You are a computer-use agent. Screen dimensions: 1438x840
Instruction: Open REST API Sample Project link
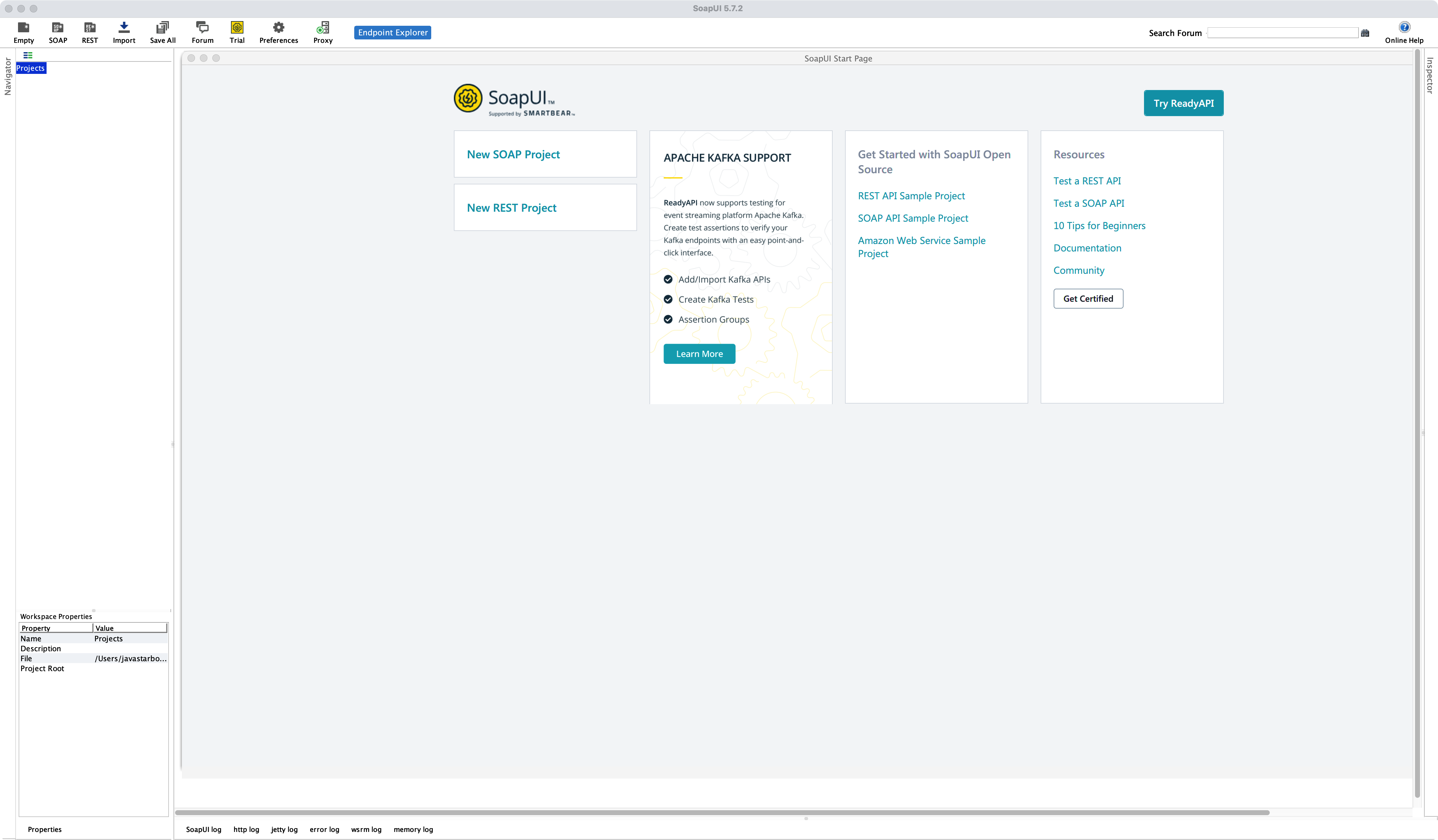[x=911, y=196]
